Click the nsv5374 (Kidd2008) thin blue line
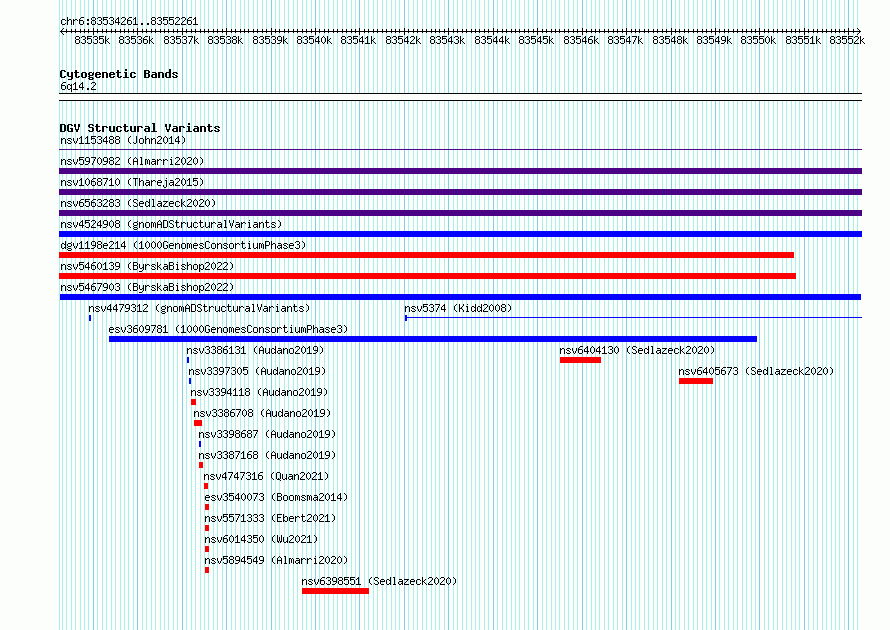Viewport: 890px width, 630px height. coord(633,317)
